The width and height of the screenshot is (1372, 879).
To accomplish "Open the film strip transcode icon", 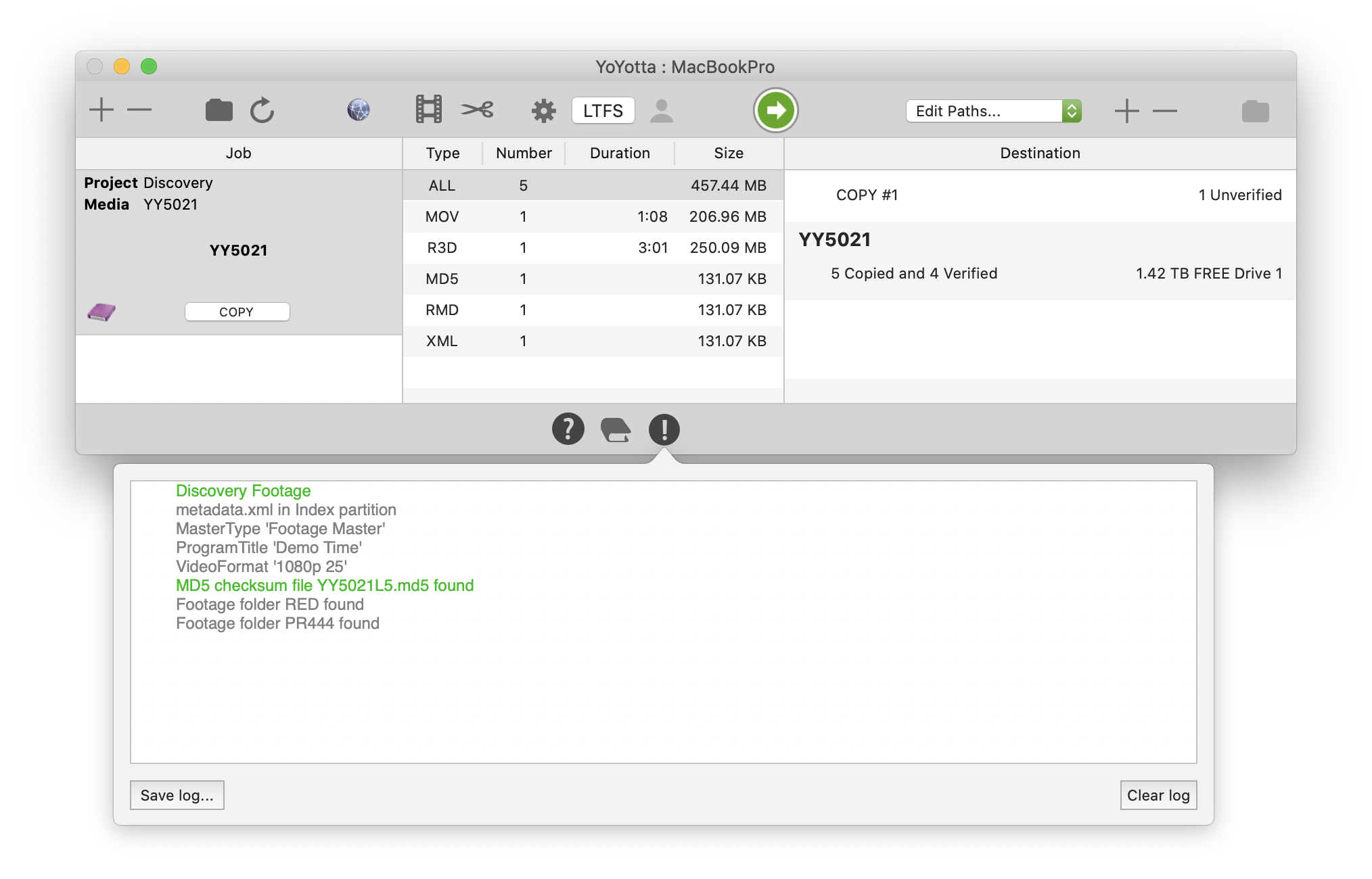I will pyautogui.click(x=429, y=110).
